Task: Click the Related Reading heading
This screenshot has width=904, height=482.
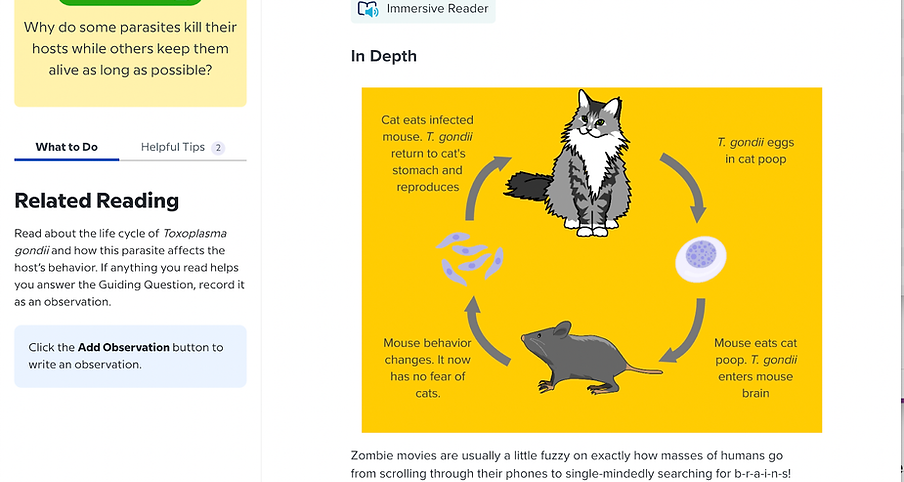Action: coord(97,201)
